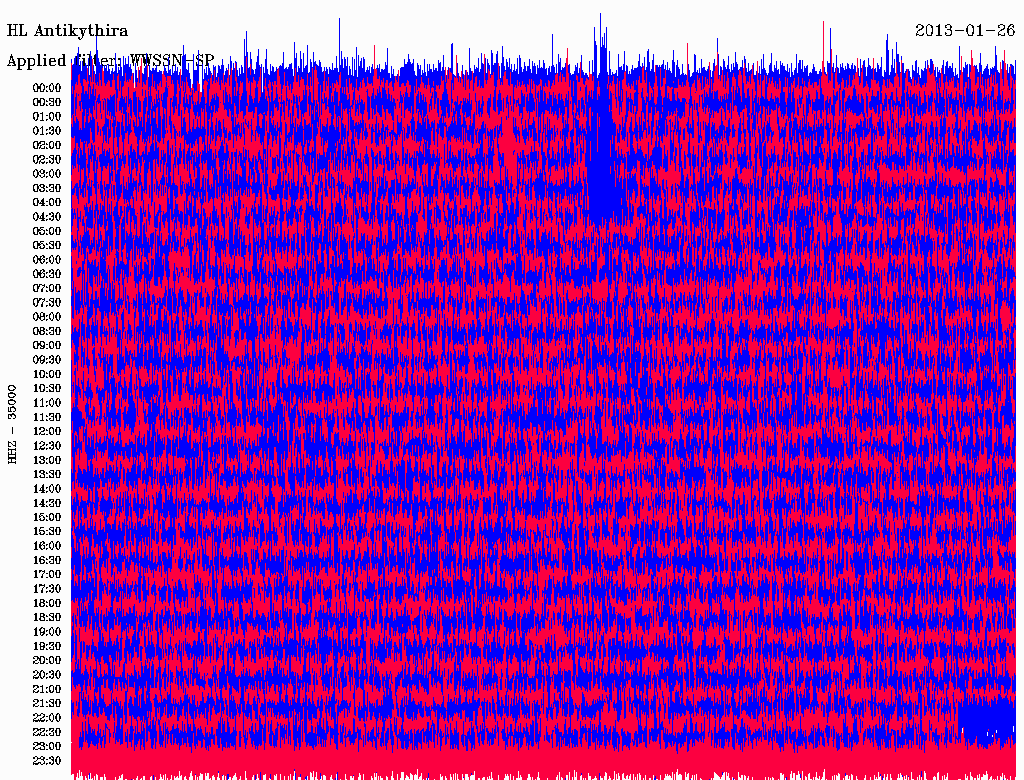This screenshot has width=1024, height=780.
Task: Click the date label 2013-01-26
Action: pos(965,31)
